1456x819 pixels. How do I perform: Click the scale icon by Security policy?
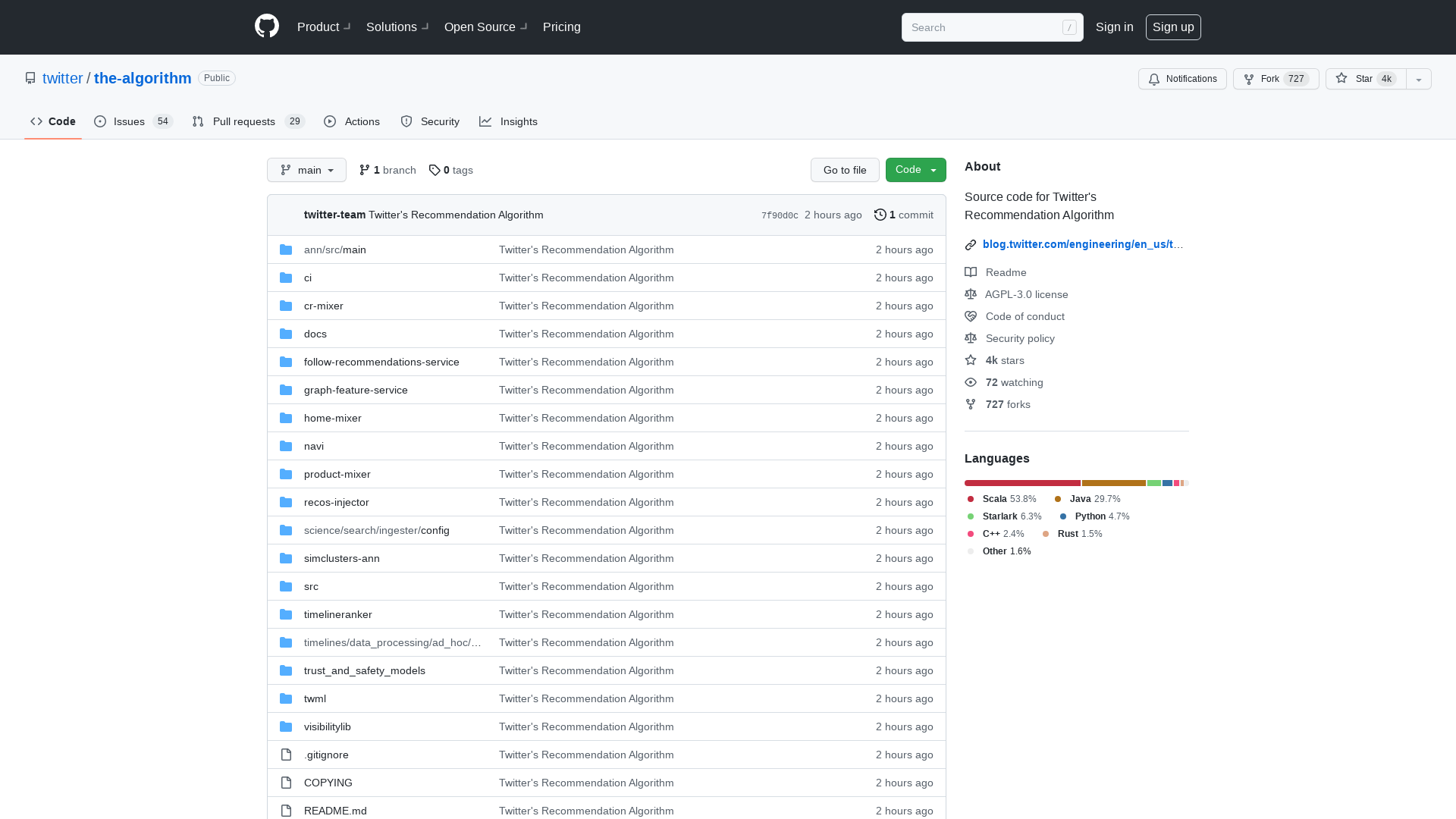tap(971, 338)
